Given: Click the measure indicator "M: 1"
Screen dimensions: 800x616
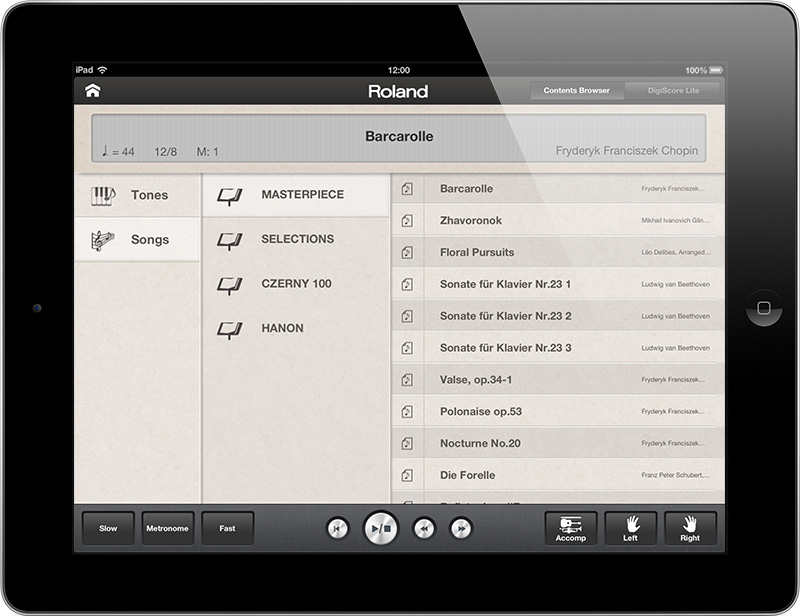Looking at the screenshot, I should [x=208, y=152].
